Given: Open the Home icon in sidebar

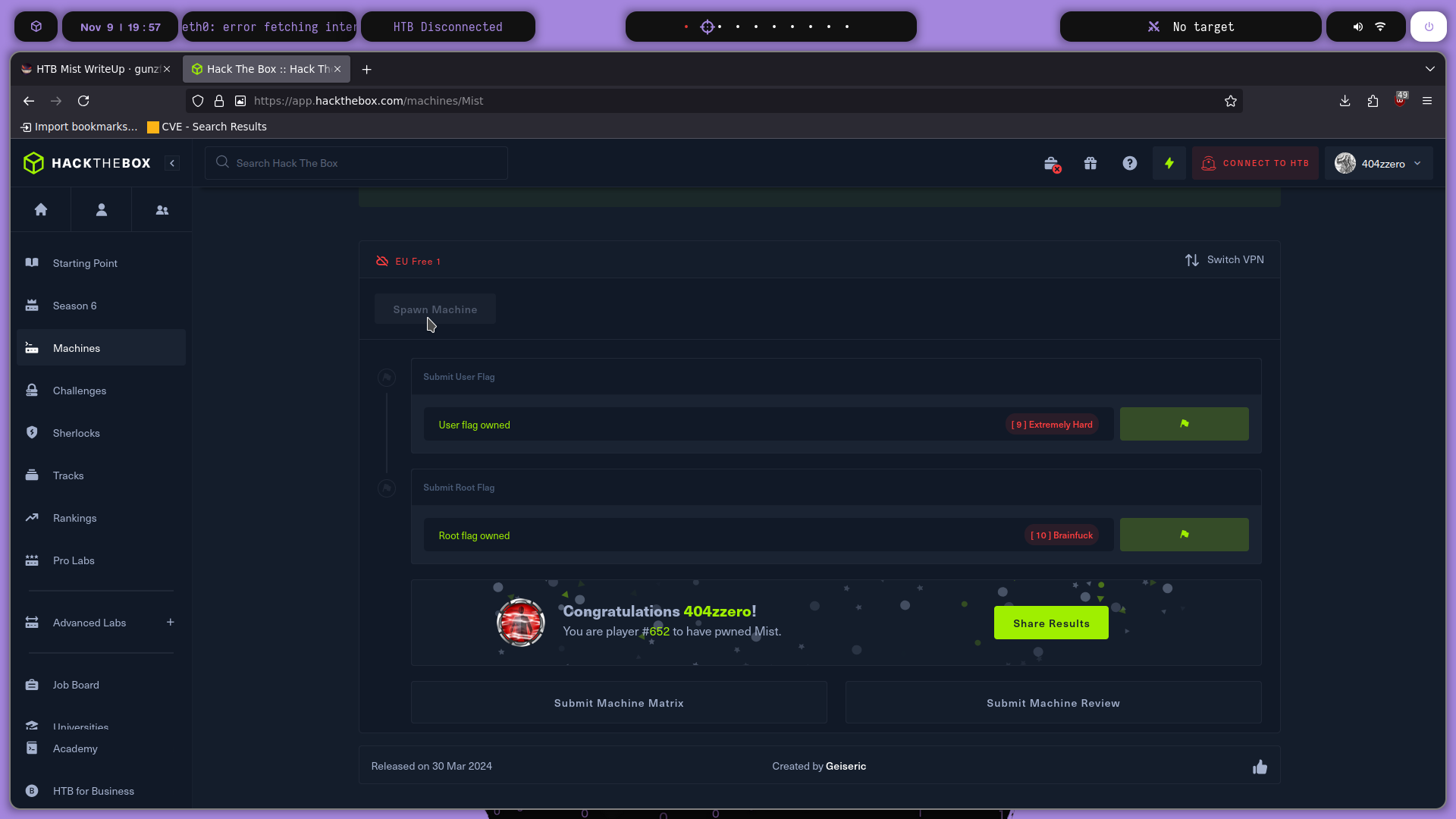Looking at the screenshot, I should 41,210.
